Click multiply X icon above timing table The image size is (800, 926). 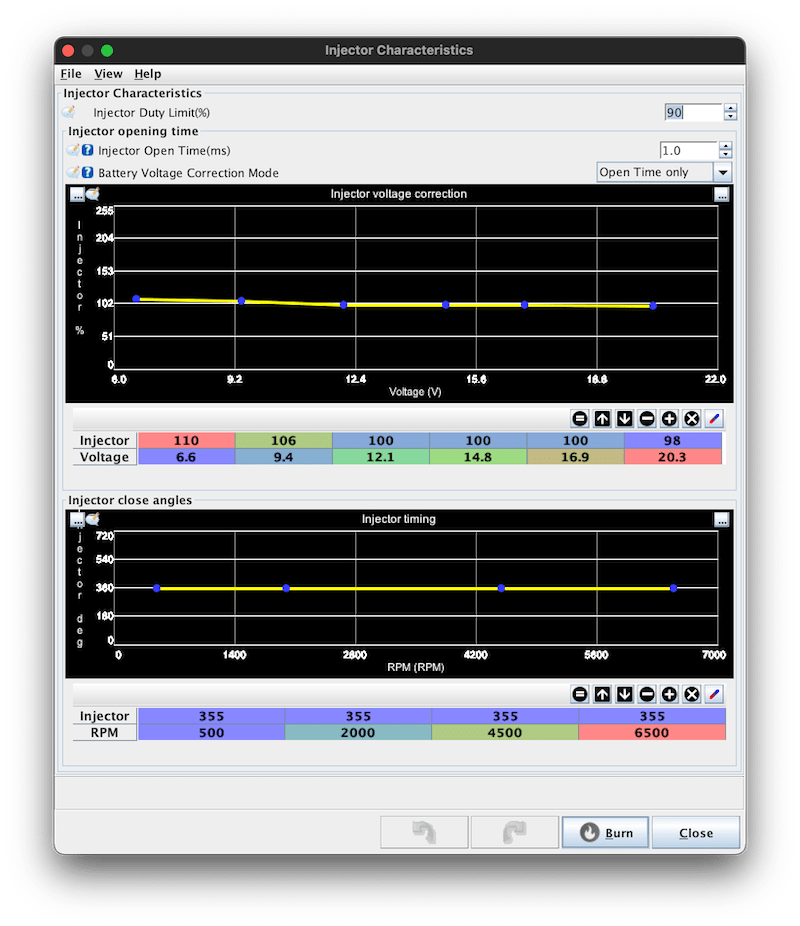[x=691, y=694]
